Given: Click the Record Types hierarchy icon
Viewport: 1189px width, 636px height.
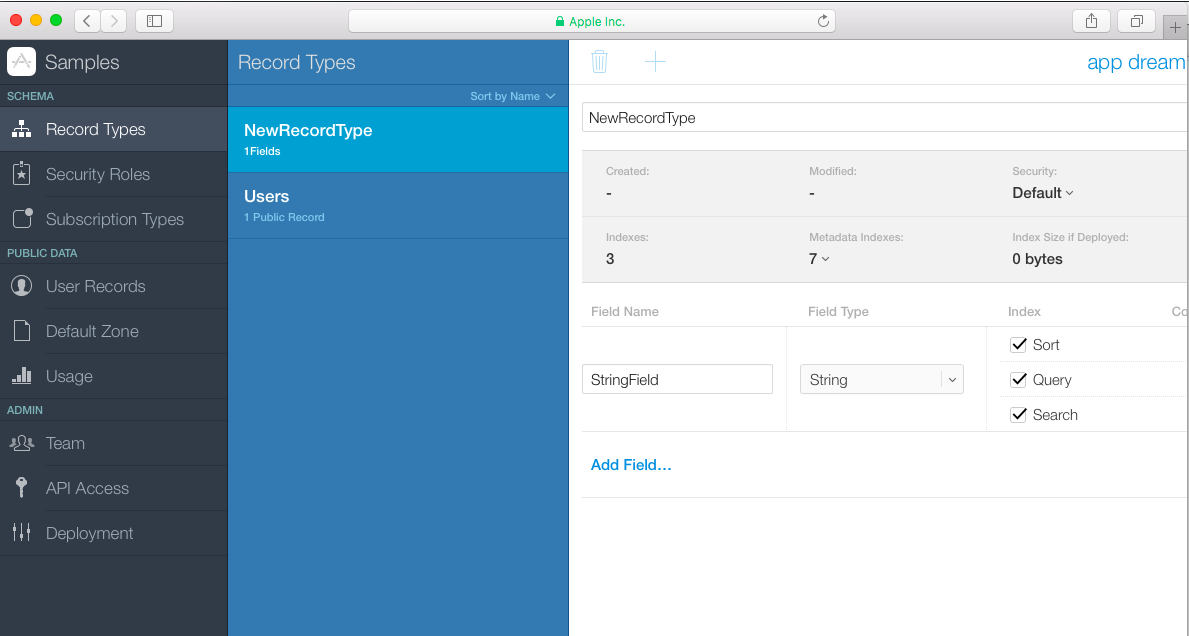Looking at the screenshot, I should pos(21,129).
